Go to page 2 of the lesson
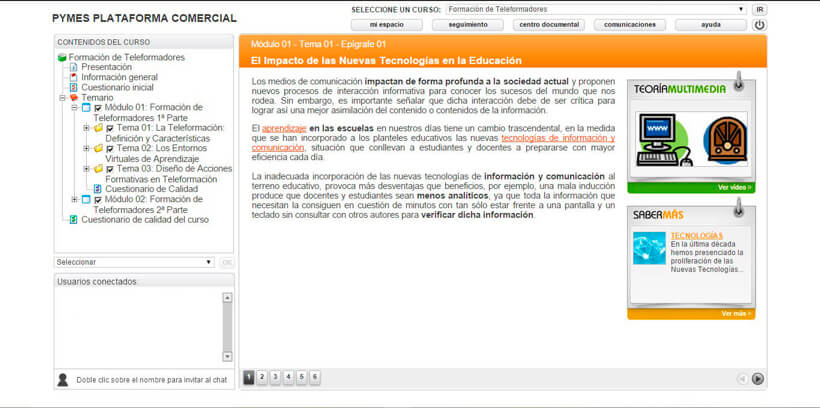The image size is (820, 408). pos(262,378)
